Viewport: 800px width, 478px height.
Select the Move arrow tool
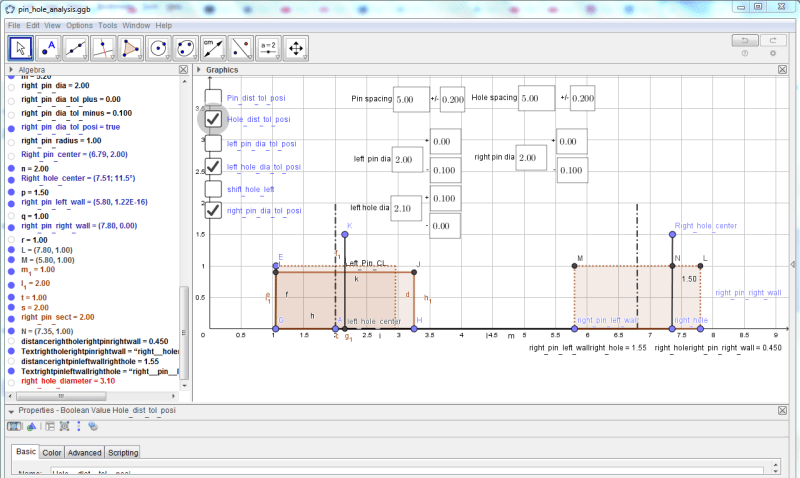(20, 48)
